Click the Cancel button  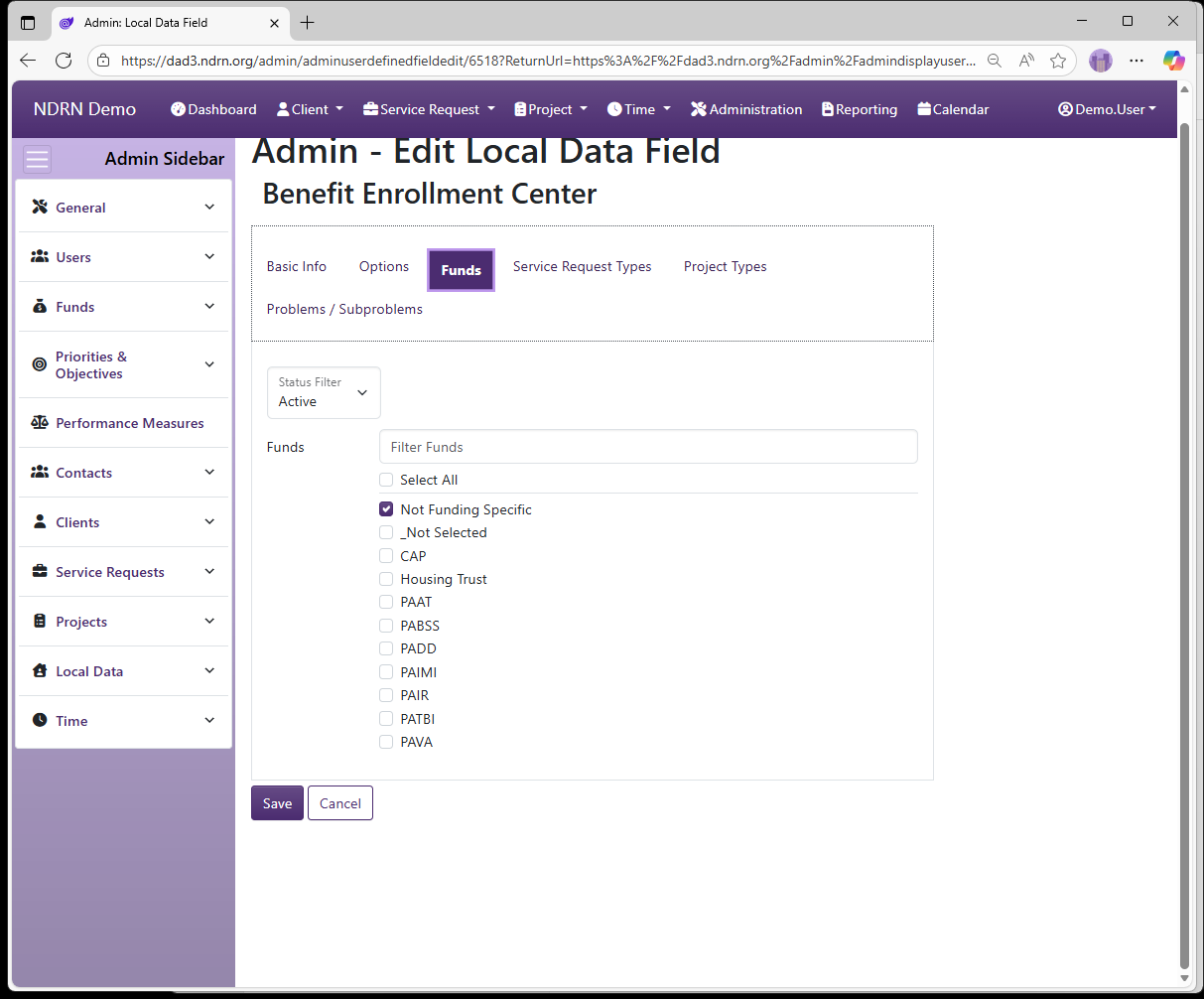[340, 803]
